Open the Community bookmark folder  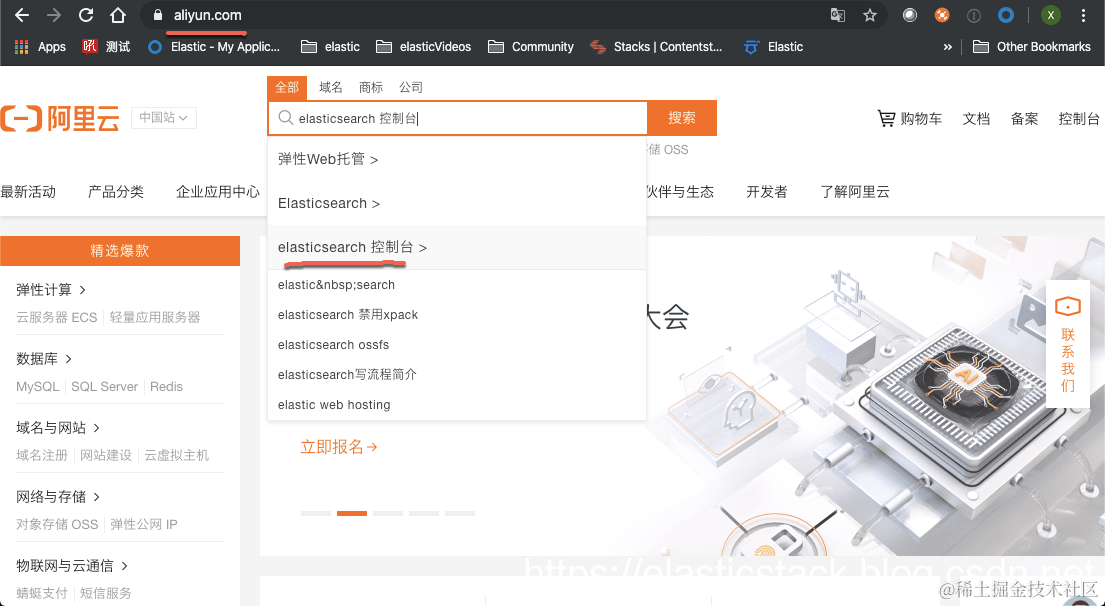pyautogui.click(x=531, y=47)
